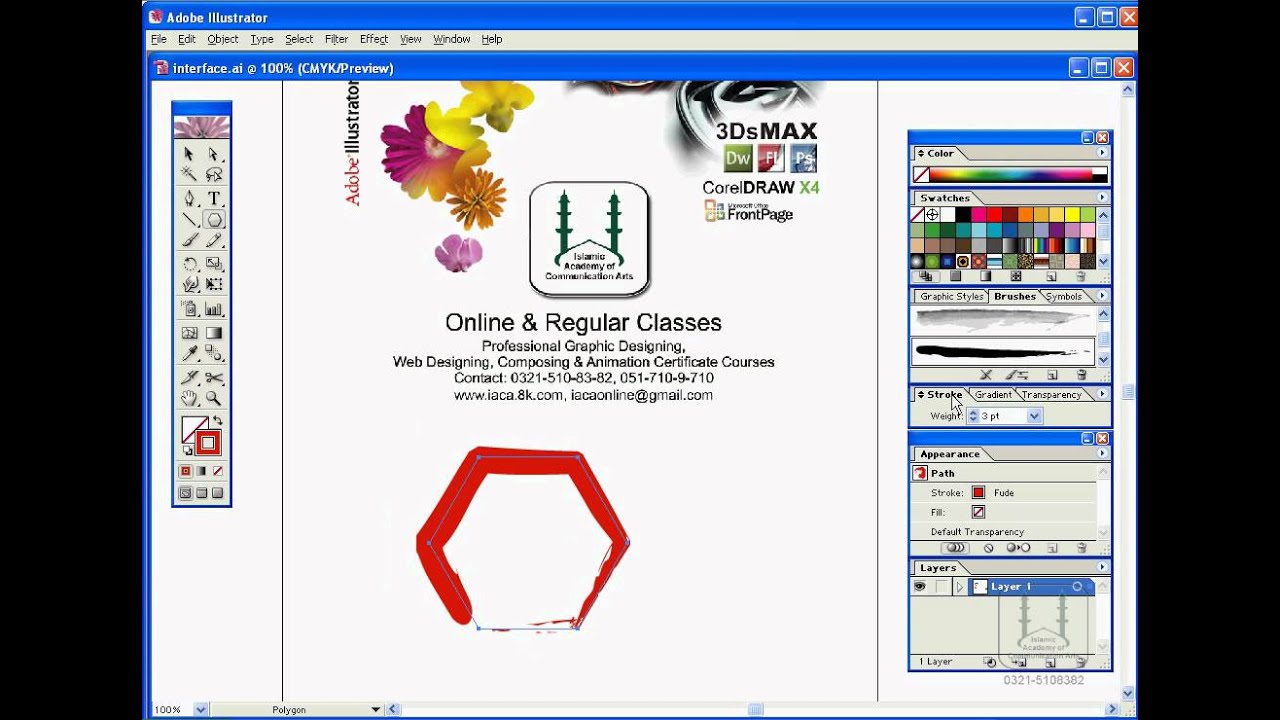This screenshot has width=1280, height=720.
Task: Select the Magic Wand tool
Action: click(189, 174)
